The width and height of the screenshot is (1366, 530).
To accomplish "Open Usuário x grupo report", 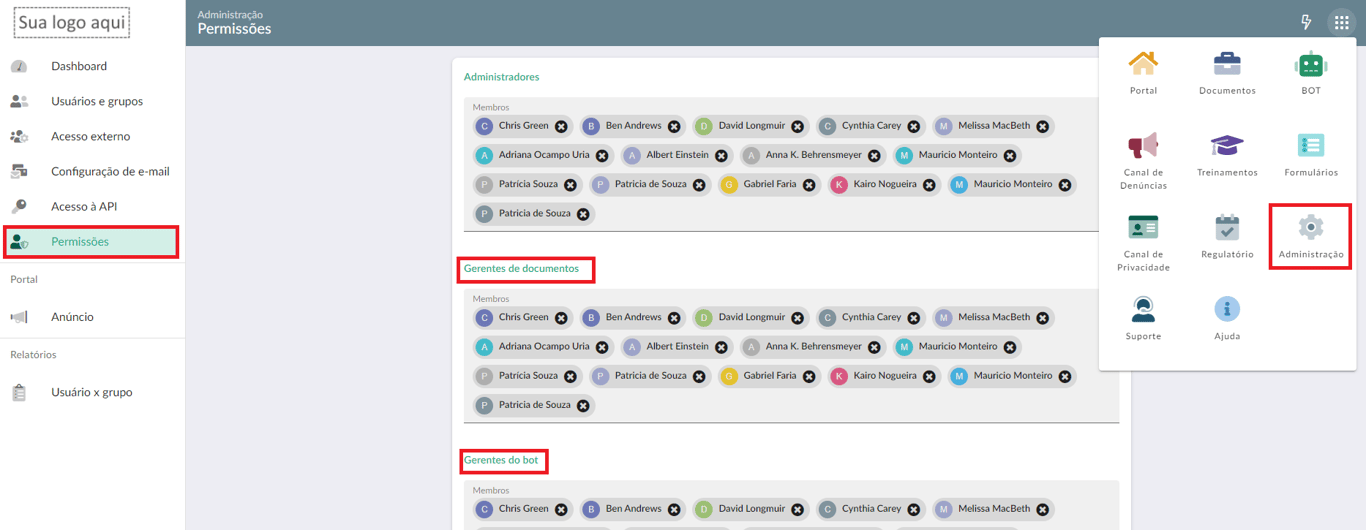I will pos(92,392).
